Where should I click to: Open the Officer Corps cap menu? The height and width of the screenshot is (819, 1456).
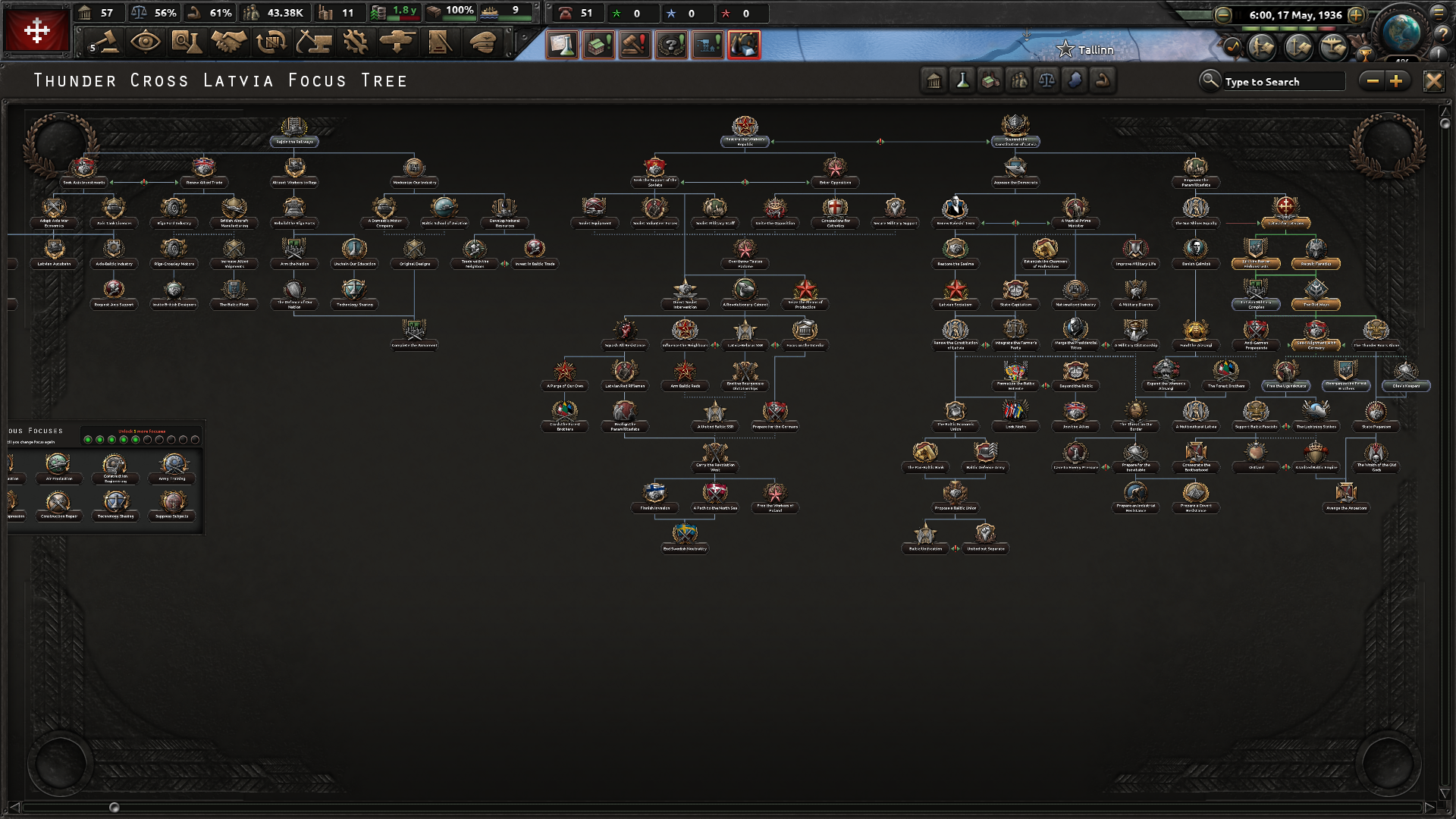click(x=482, y=42)
